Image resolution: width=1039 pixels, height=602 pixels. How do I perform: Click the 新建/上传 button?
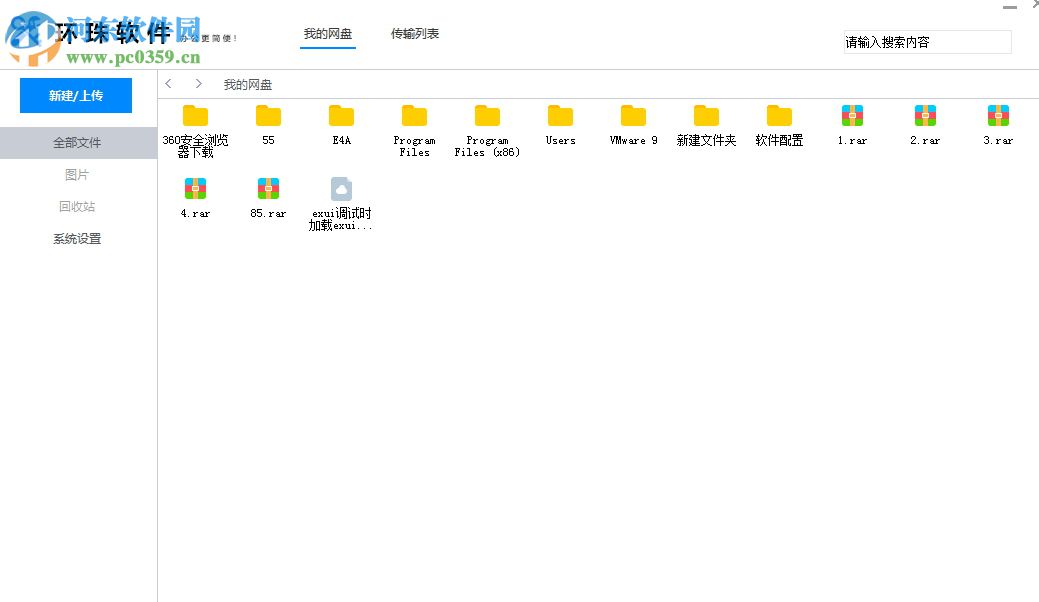75,95
